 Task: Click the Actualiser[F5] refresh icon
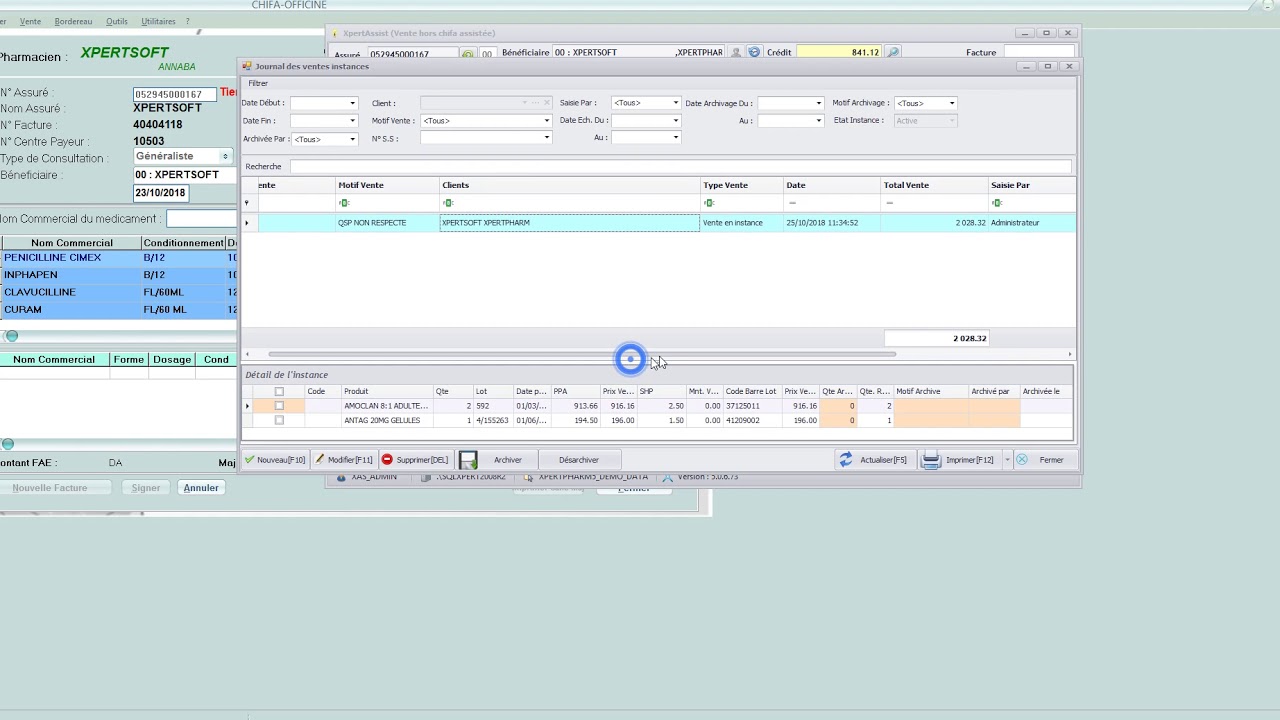(846, 460)
